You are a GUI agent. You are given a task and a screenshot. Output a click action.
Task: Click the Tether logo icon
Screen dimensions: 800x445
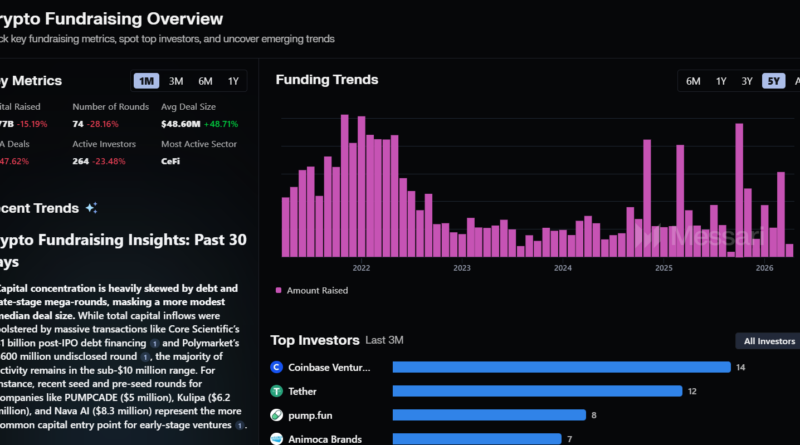277,391
